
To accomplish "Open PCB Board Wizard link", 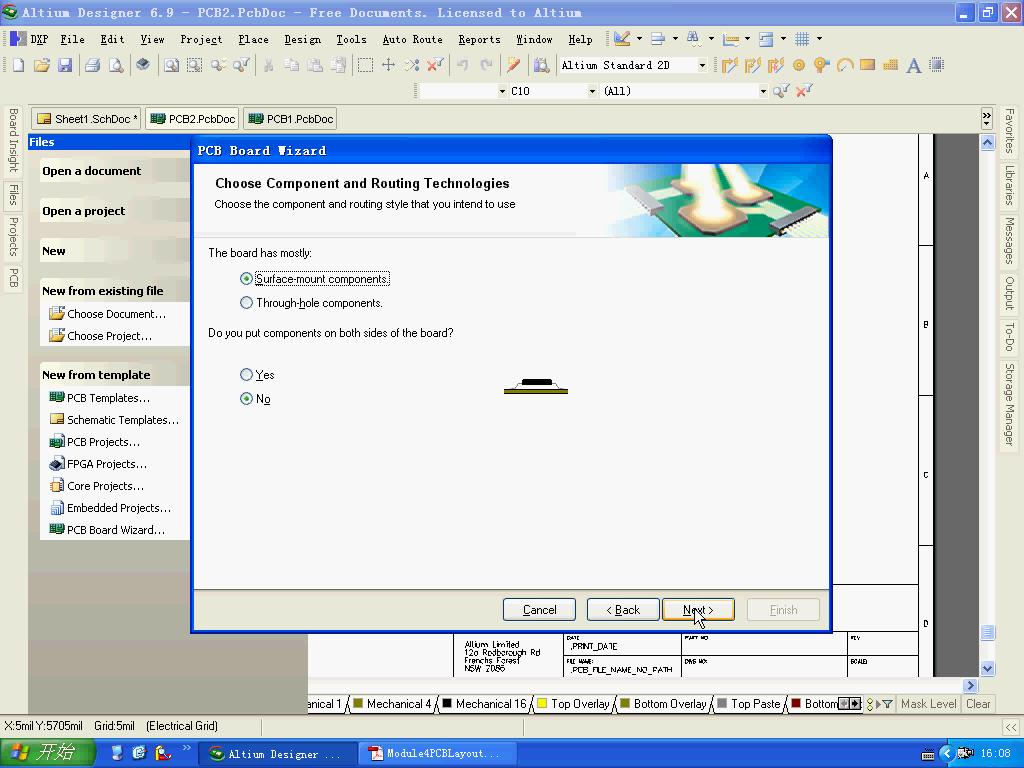I will [x=116, y=530].
